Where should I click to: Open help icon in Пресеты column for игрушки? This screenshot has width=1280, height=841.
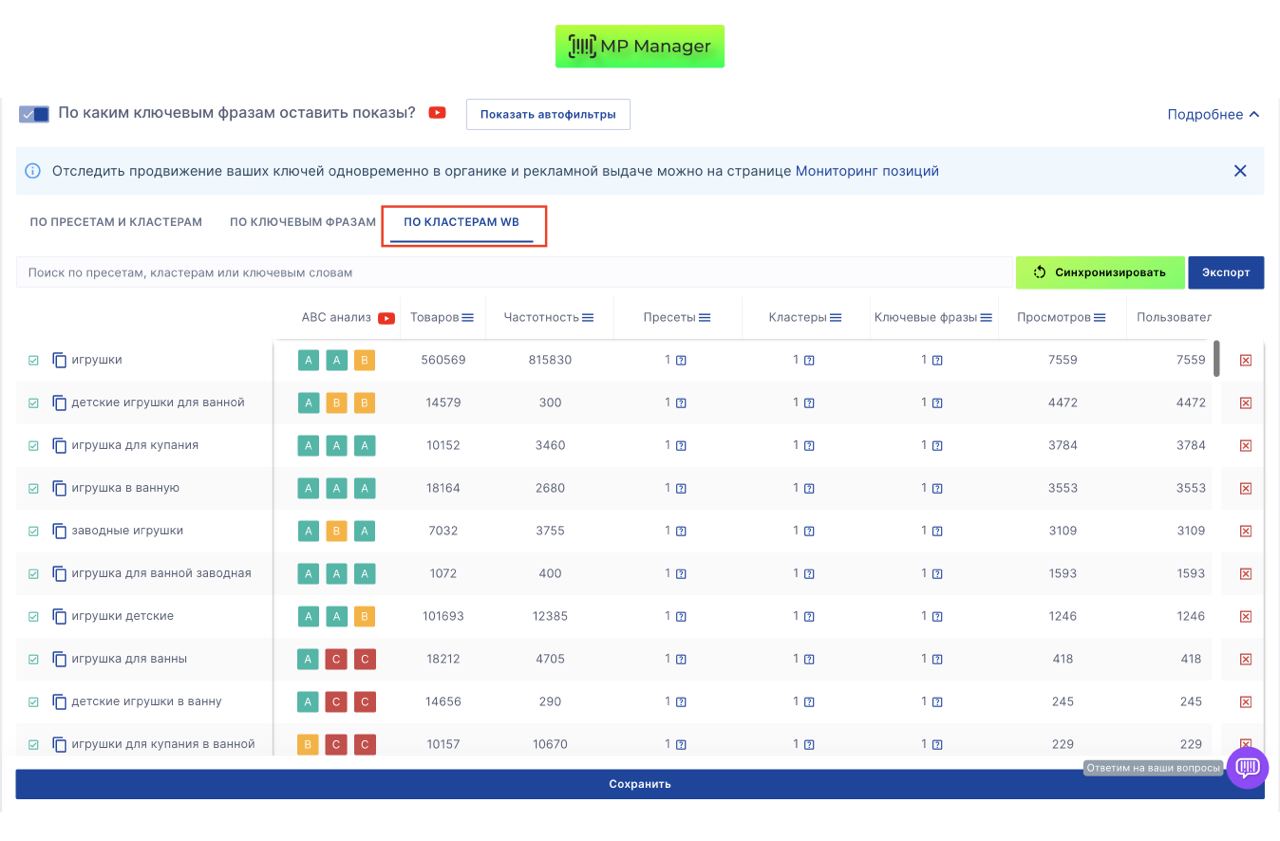tap(681, 361)
